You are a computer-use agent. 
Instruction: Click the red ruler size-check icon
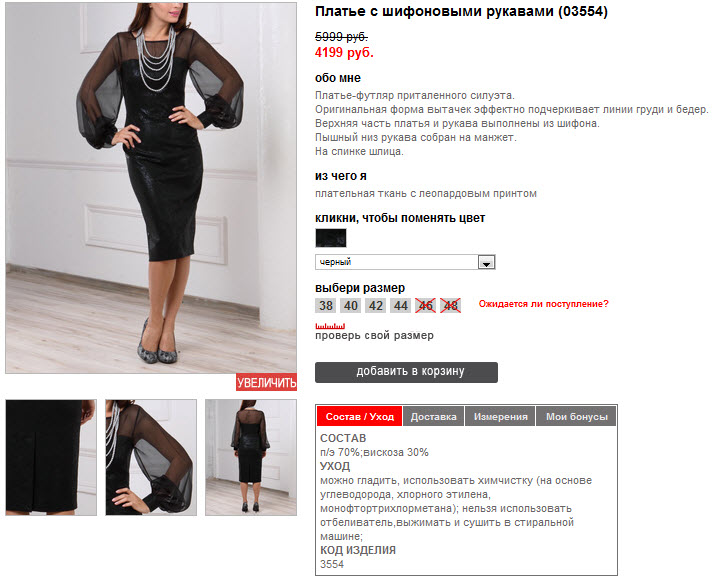click(330, 326)
